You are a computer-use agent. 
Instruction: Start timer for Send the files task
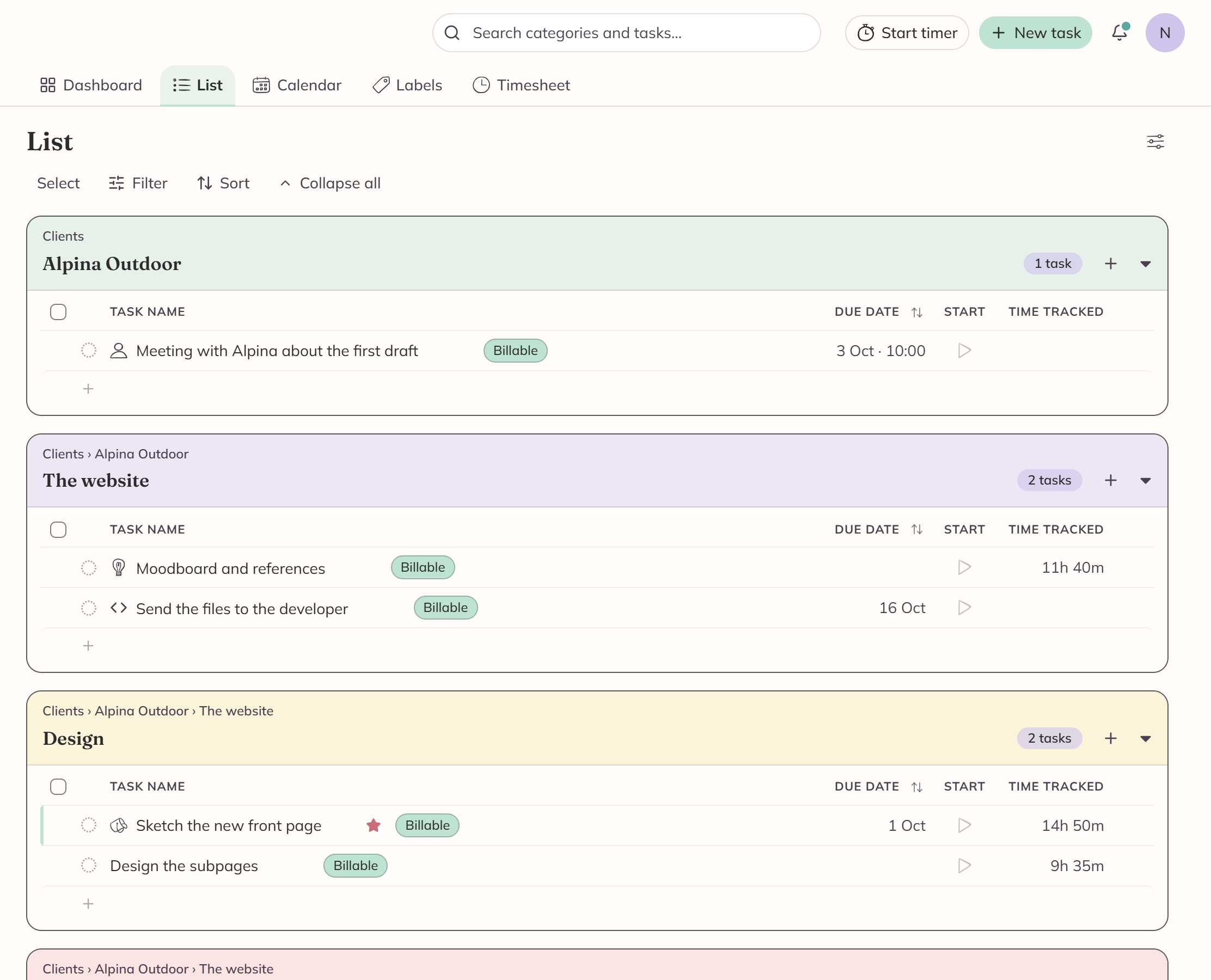point(964,608)
